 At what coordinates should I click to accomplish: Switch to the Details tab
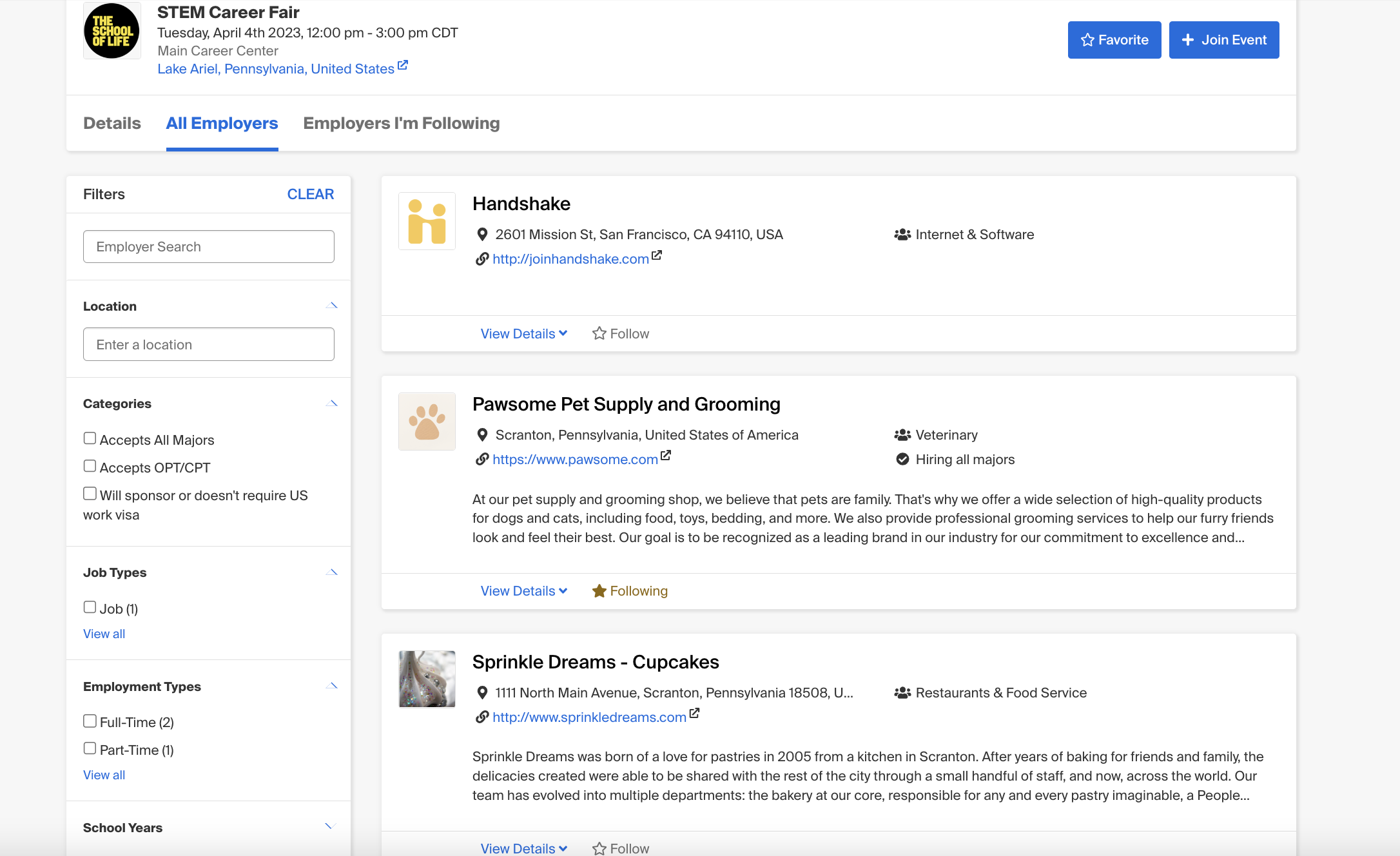click(x=112, y=123)
